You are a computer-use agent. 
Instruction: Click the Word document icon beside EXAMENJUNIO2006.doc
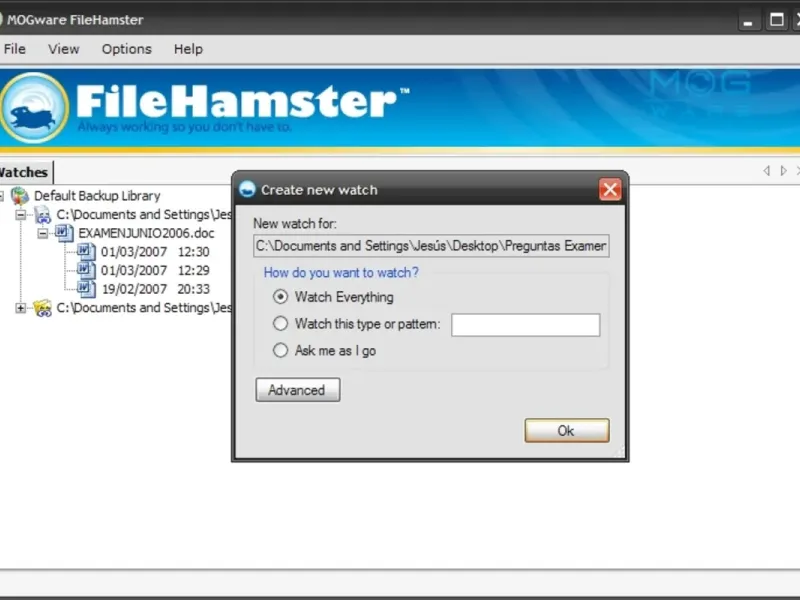tap(63, 233)
